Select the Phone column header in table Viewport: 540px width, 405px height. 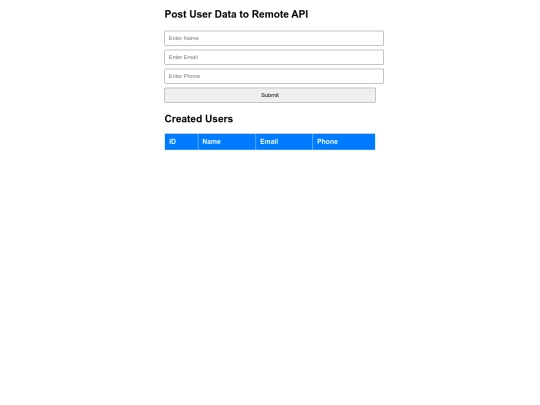344,142
